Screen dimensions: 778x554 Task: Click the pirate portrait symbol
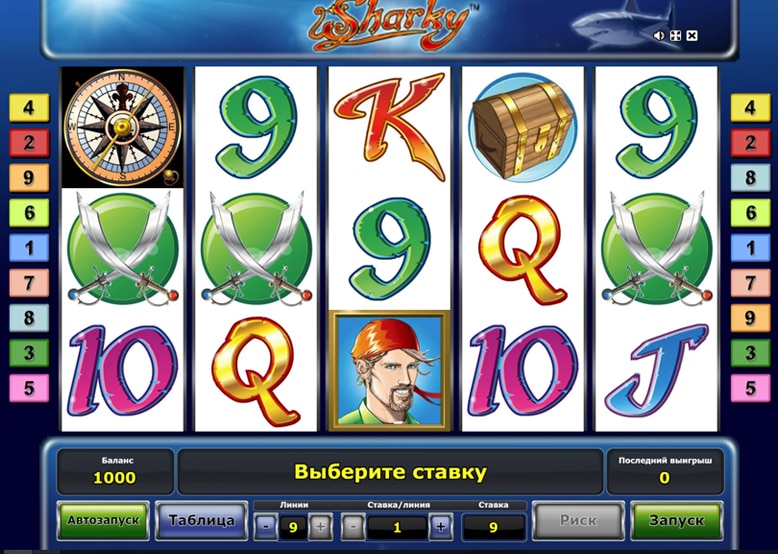click(389, 370)
